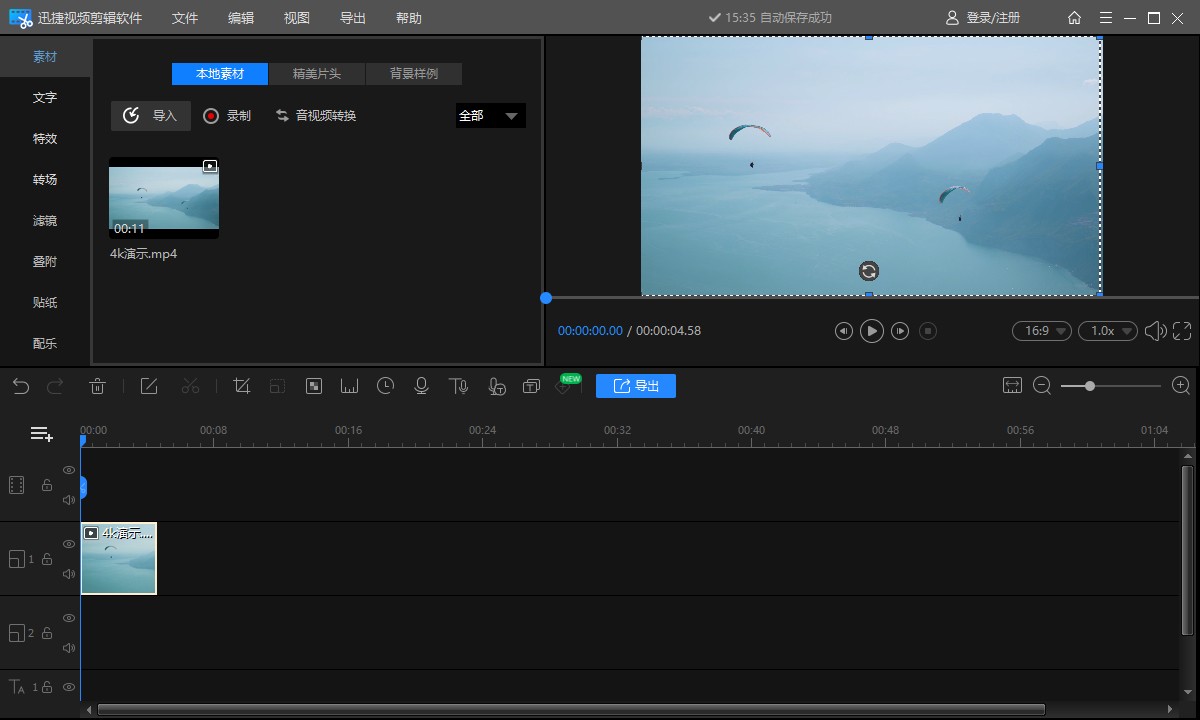Click zoom-to-fit timeline icon
The image size is (1200, 720).
coord(1012,386)
